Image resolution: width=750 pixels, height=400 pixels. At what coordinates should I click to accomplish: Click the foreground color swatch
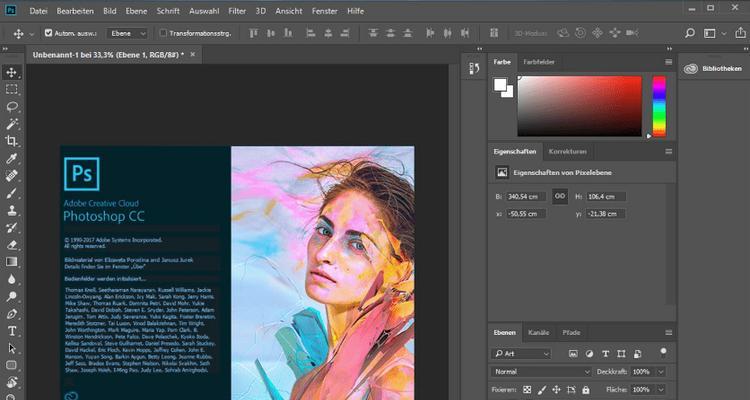coord(500,85)
